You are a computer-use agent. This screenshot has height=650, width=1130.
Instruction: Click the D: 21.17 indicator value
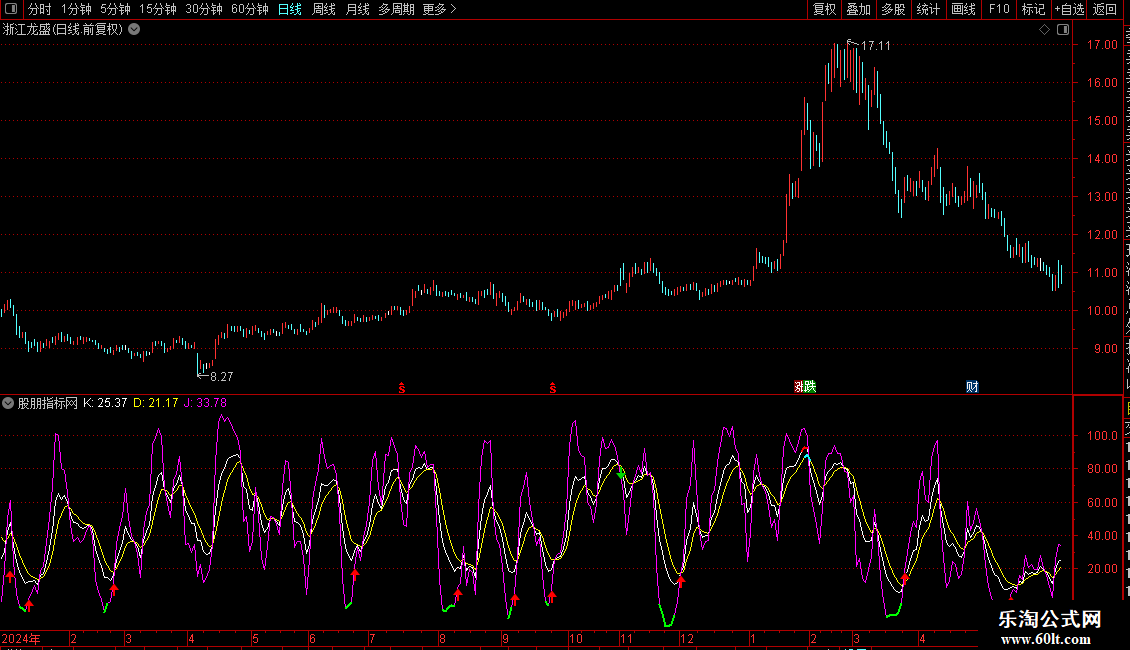[x=156, y=403]
